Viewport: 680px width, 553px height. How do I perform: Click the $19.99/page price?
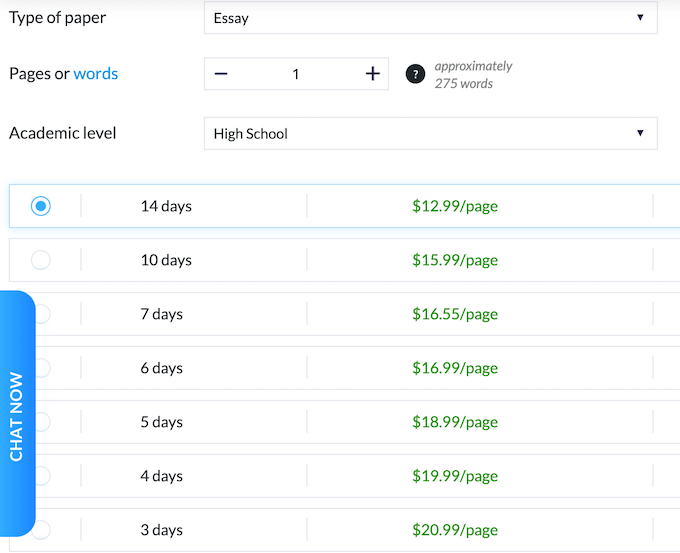pyautogui.click(x=455, y=476)
